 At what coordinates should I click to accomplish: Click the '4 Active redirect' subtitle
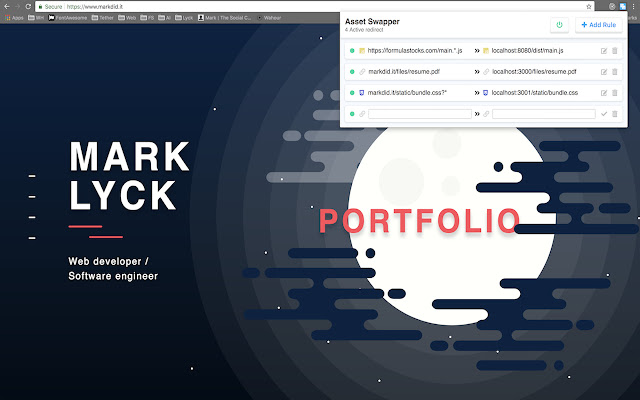point(364,30)
